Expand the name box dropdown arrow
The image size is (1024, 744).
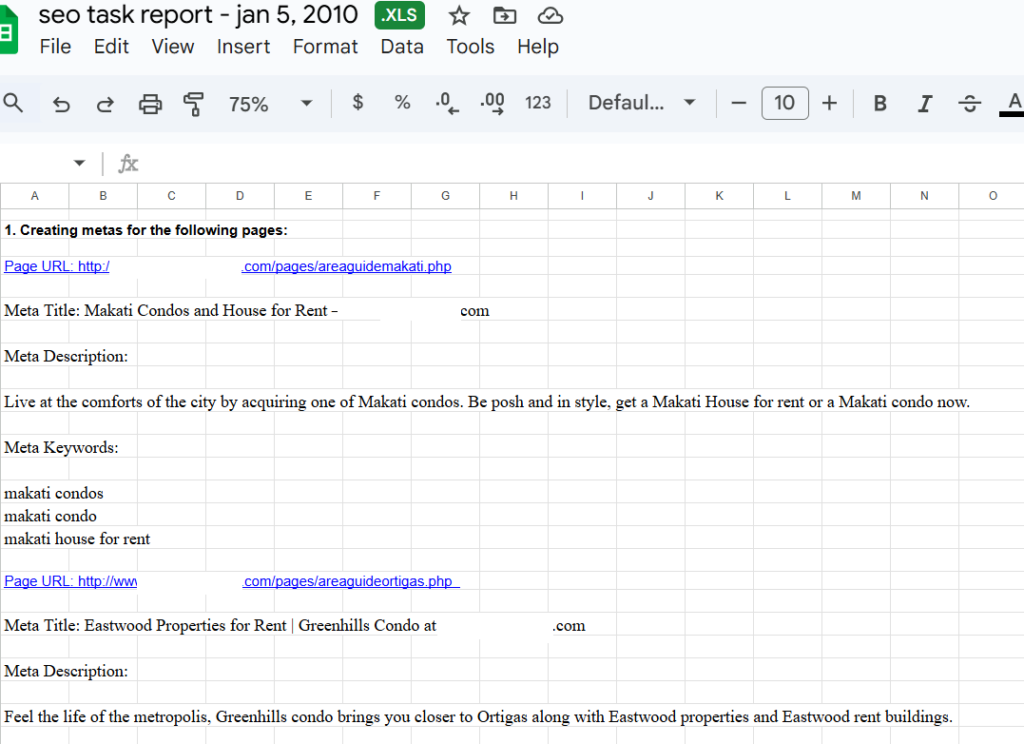(x=80, y=163)
